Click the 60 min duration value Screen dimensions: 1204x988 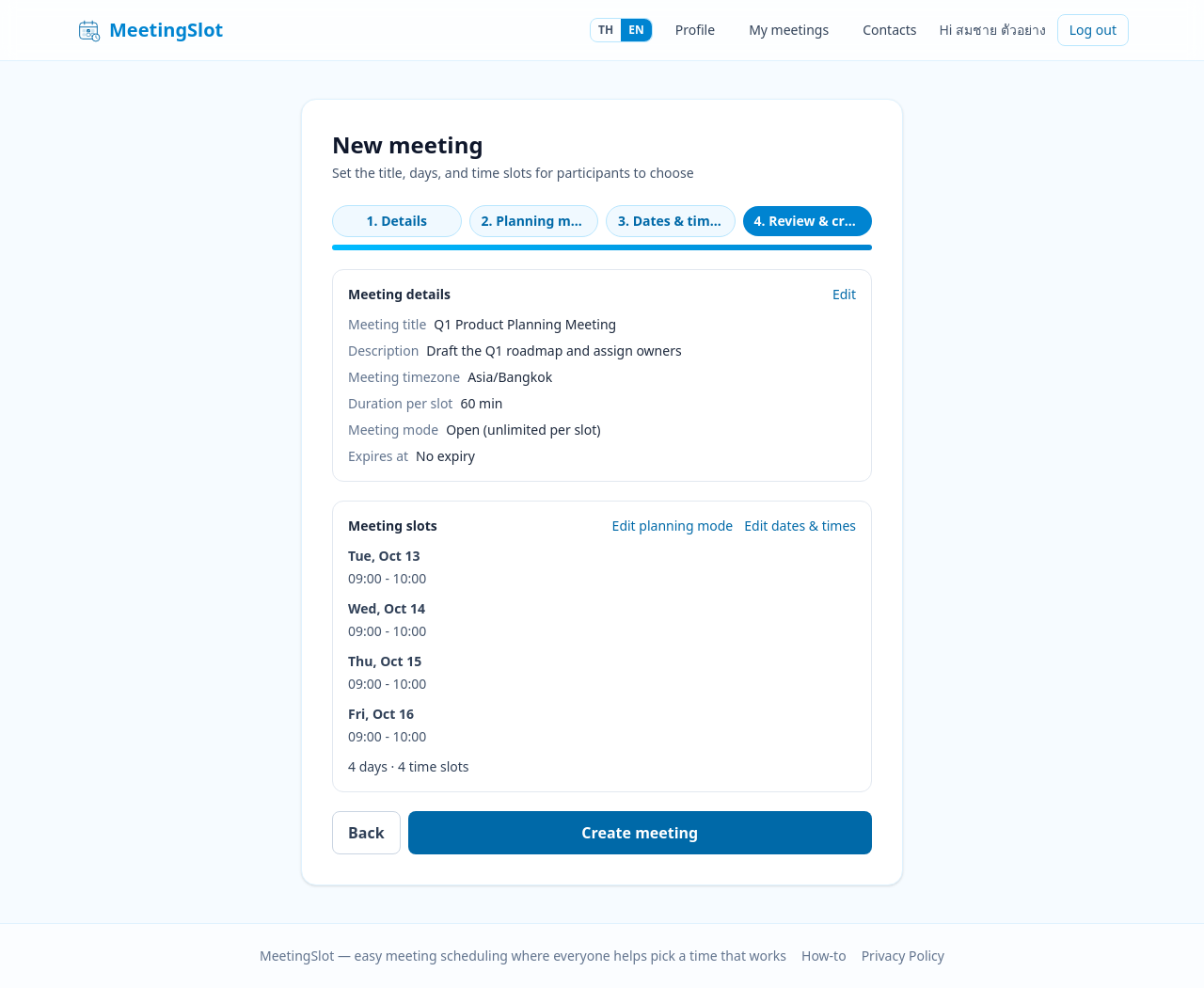click(482, 404)
